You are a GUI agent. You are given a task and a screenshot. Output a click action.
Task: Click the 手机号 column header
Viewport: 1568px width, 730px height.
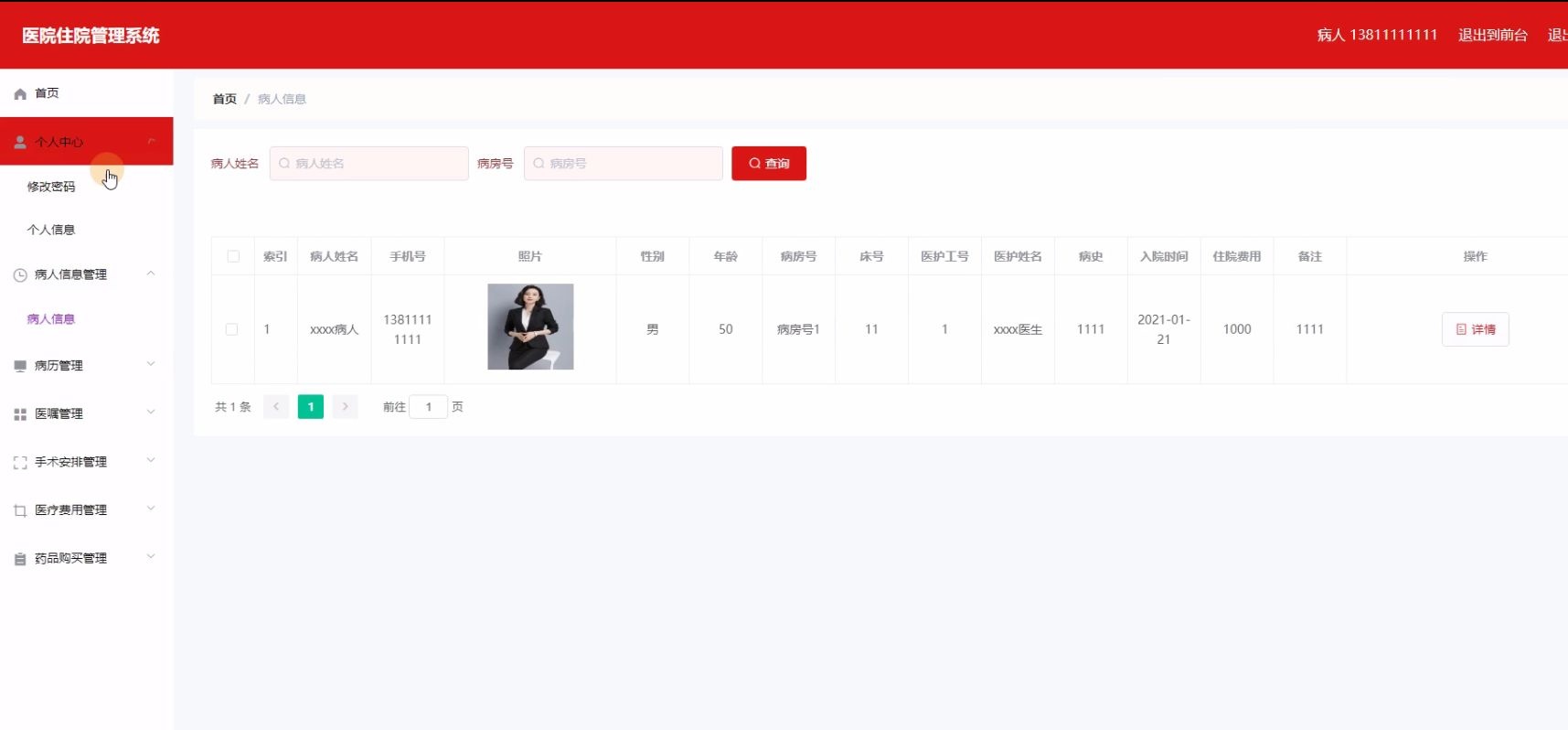pos(408,257)
